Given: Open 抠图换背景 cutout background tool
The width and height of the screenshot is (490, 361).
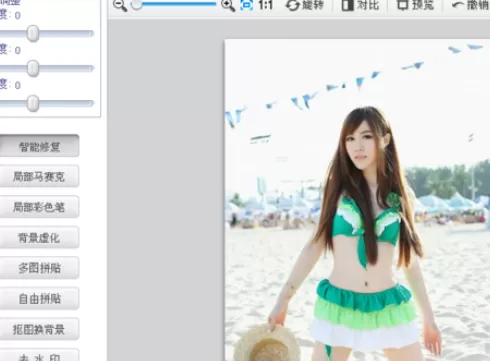Looking at the screenshot, I should tap(39, 329).
